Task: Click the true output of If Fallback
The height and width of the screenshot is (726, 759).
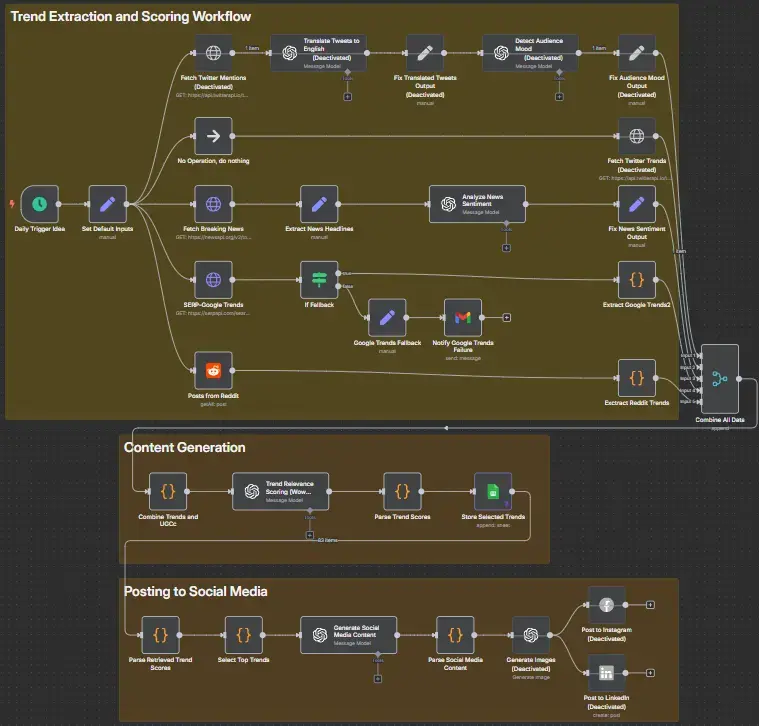Action: 338,273
